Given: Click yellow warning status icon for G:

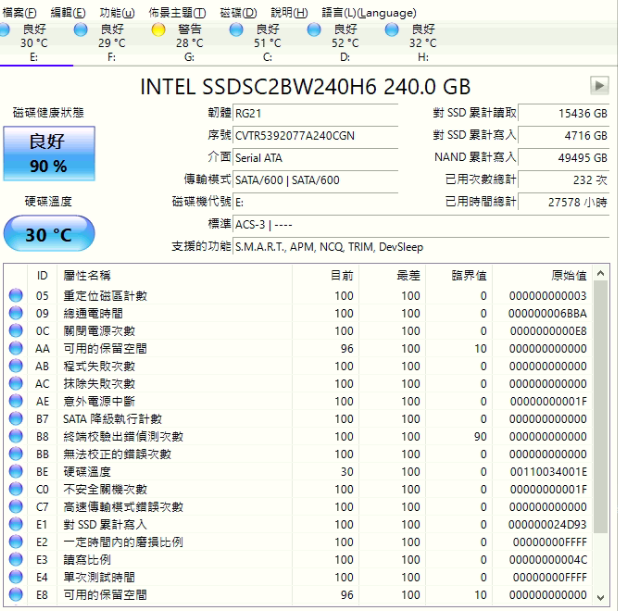Looking at the screenshot, I should [x=158, y=30].
